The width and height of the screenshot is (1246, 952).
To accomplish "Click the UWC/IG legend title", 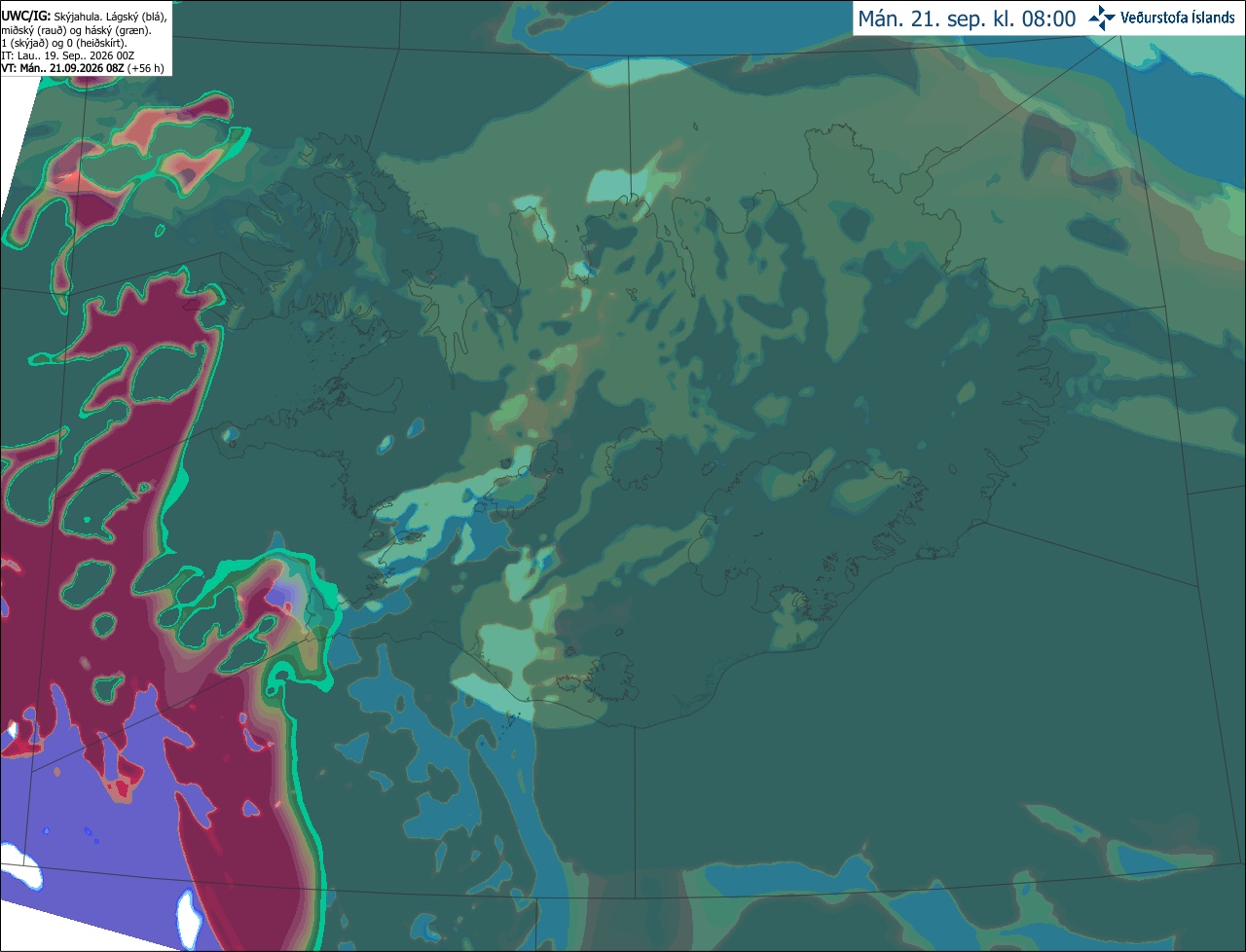I will tap(24, 16).
